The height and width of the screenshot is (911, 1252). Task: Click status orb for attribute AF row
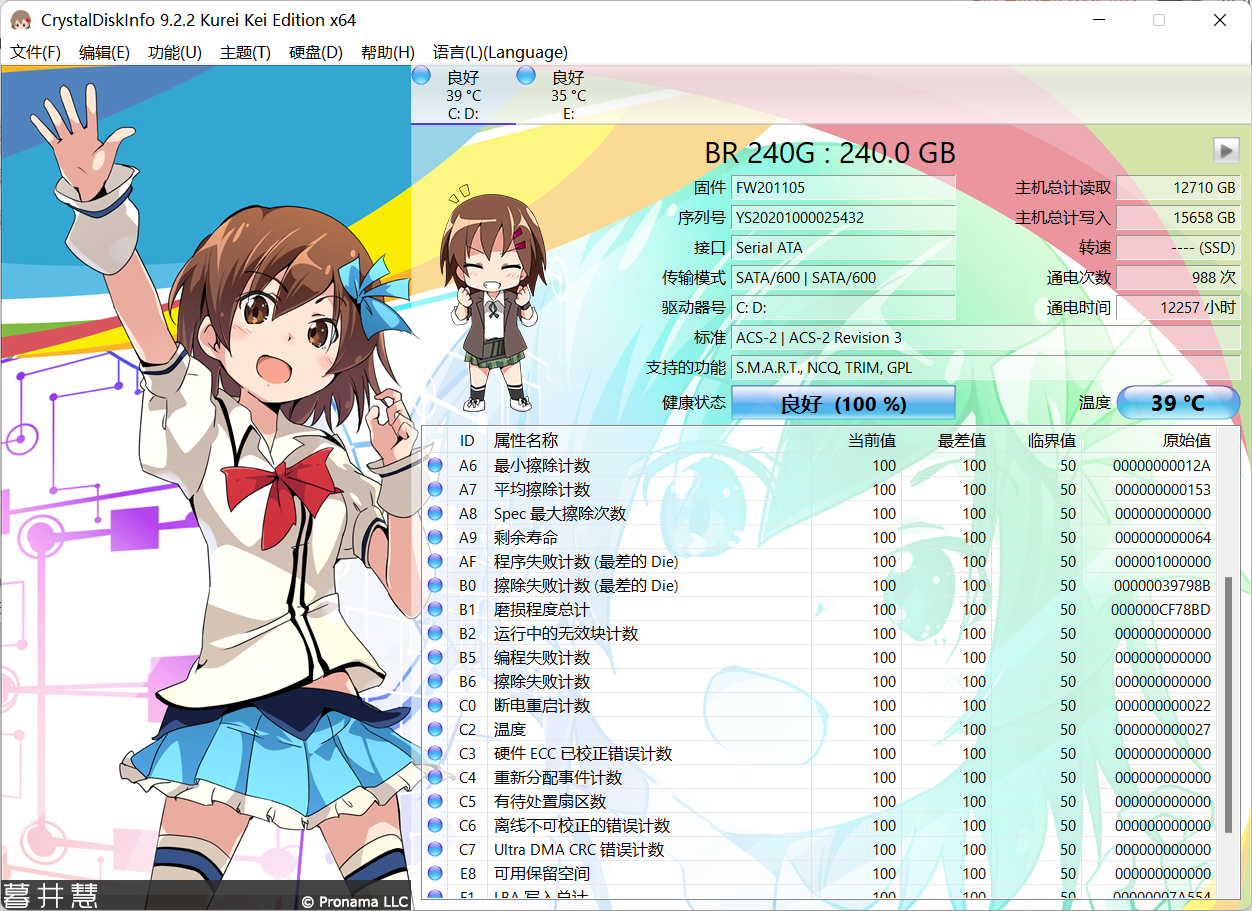click(x=435, y=561)
